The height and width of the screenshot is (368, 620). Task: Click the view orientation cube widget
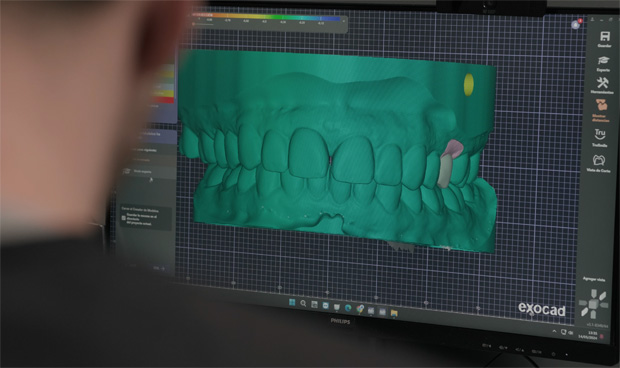point(593,304)
